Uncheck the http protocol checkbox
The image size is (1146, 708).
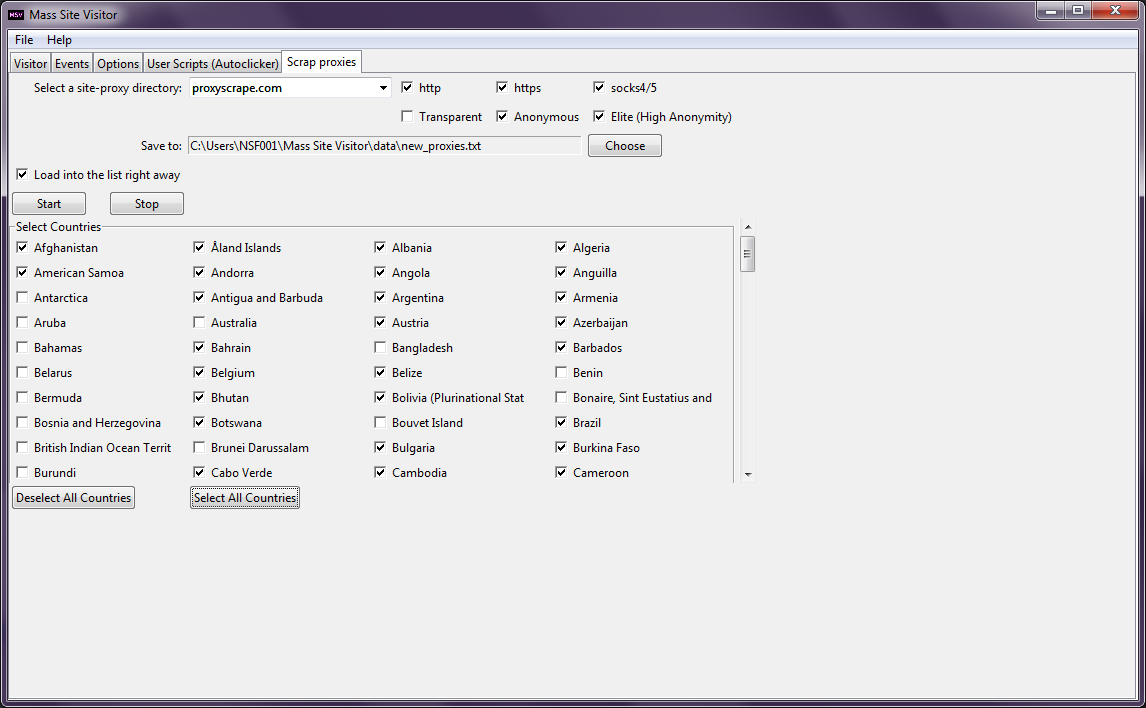(x=407, y=88)
